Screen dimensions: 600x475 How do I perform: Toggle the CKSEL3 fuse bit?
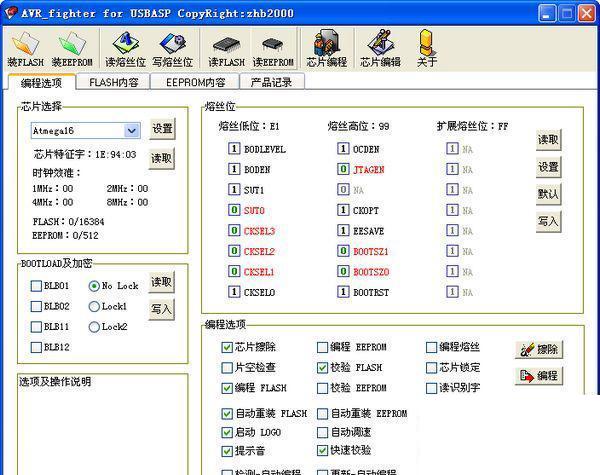234,230
